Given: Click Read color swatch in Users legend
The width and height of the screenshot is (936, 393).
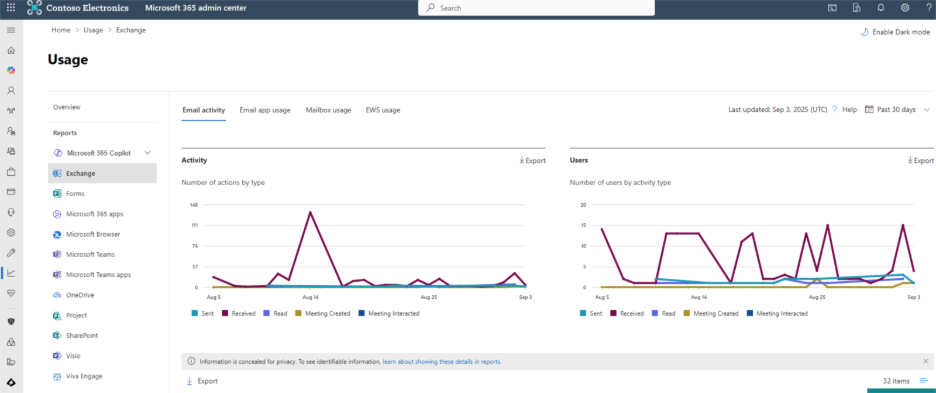Looking at the screenshot, I should (656, 313).
